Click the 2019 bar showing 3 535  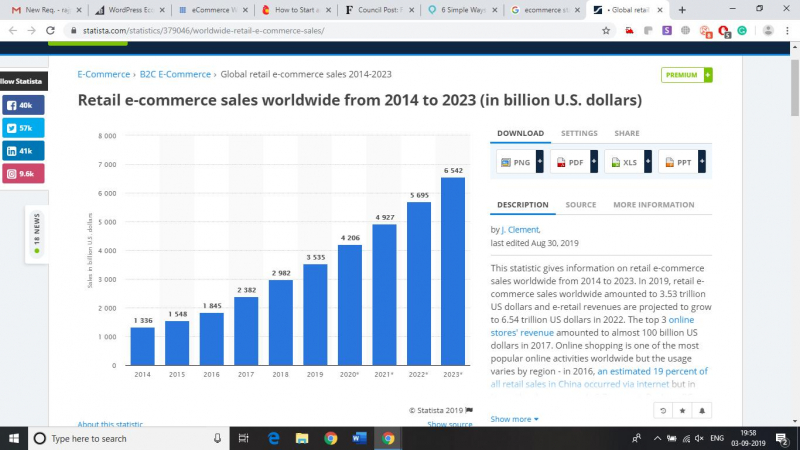[x=315, y=315]
